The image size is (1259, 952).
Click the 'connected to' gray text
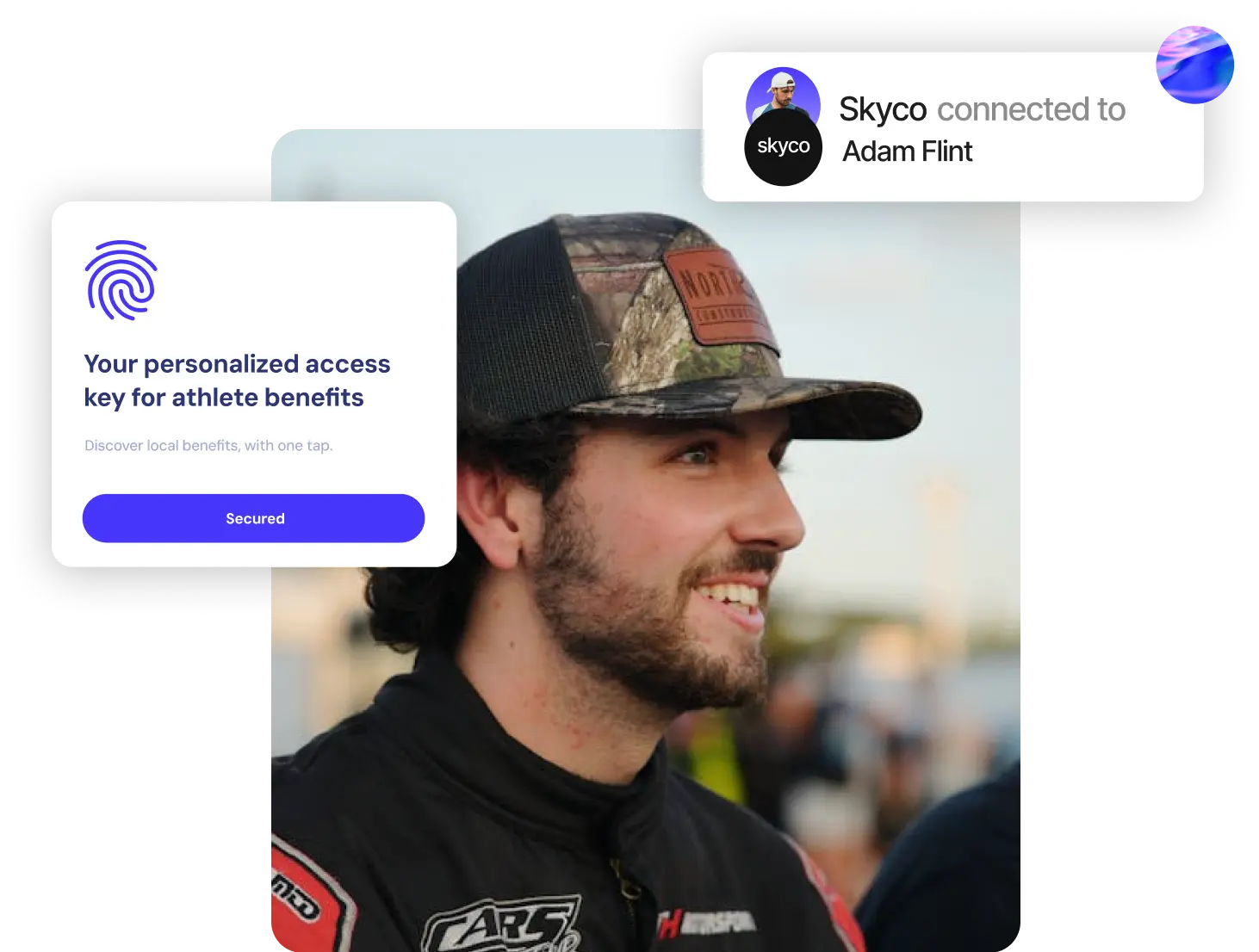click(x=1031, y=109)
